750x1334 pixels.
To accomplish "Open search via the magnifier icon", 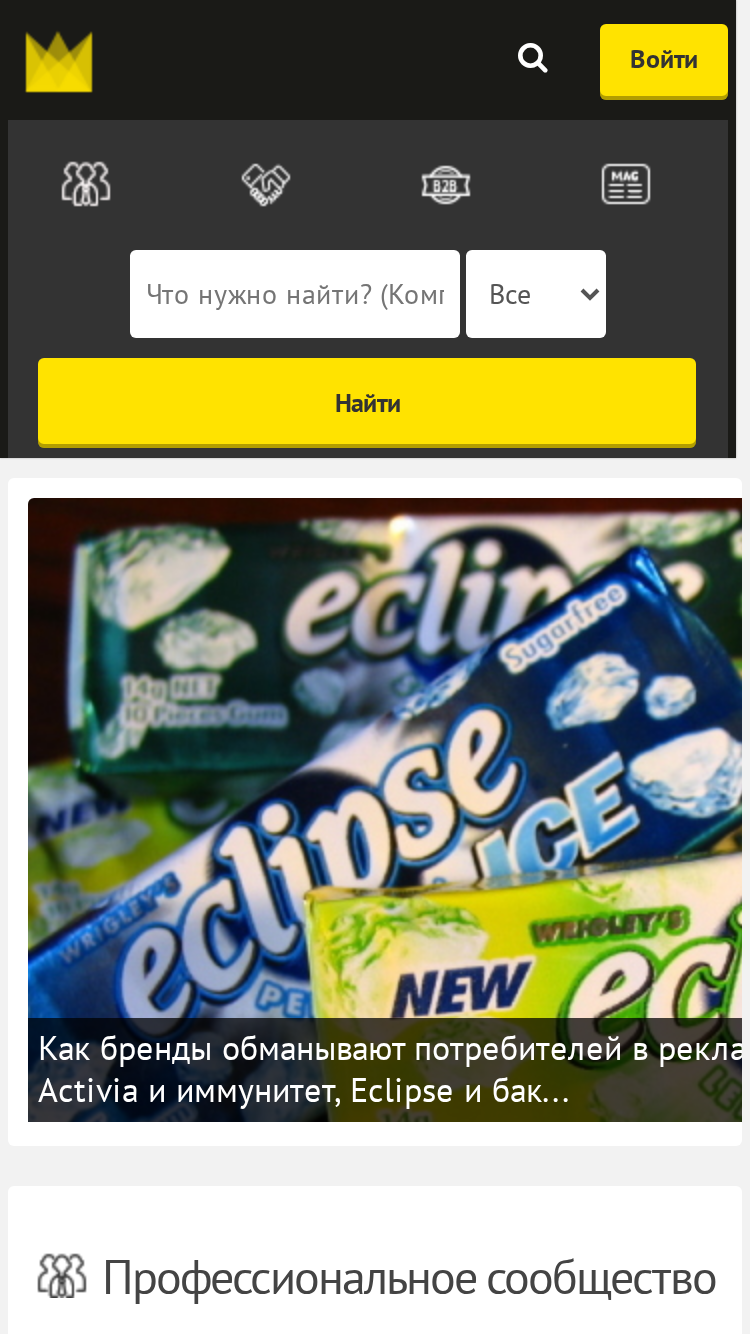I will pos(533,58).
